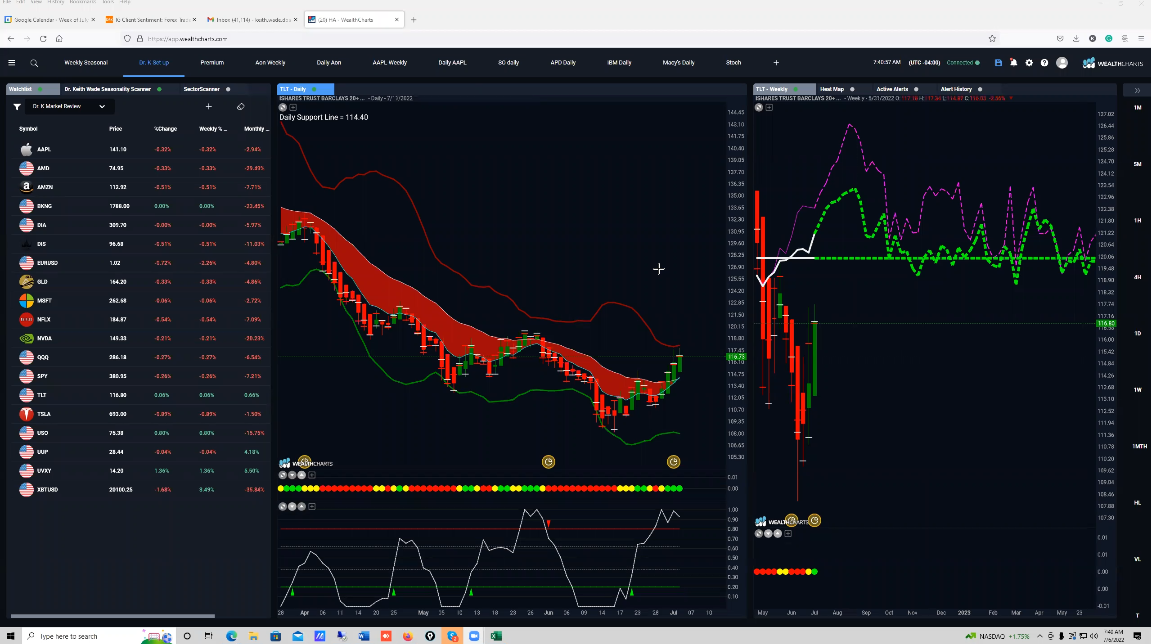Screen dimensions: 1151x644
Task: Expand the weekly chart indicator legend arrow
Action: coord(769,107)
